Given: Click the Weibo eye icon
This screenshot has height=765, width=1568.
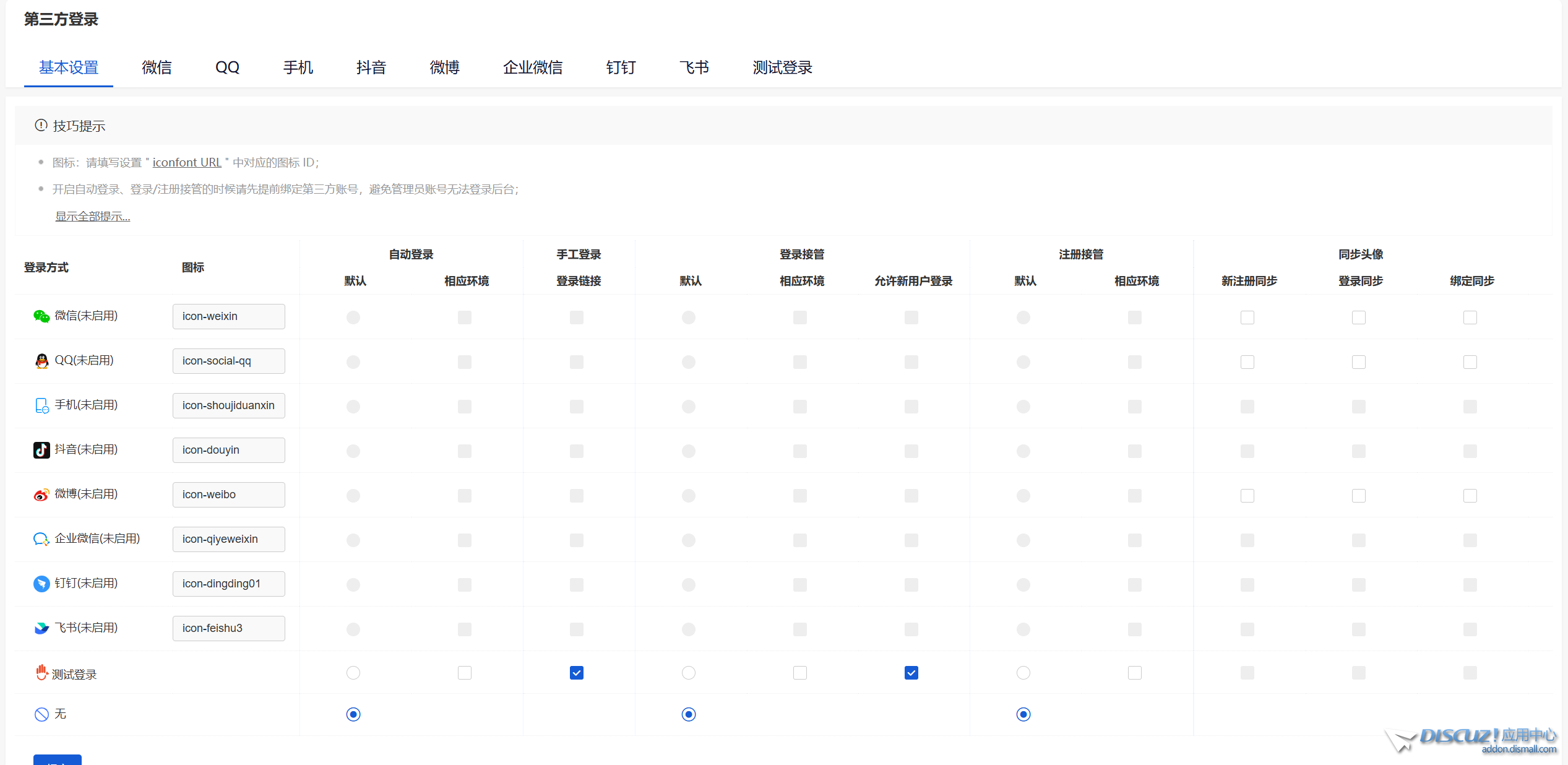Looking at the screenshot, I should click(41, 495).
